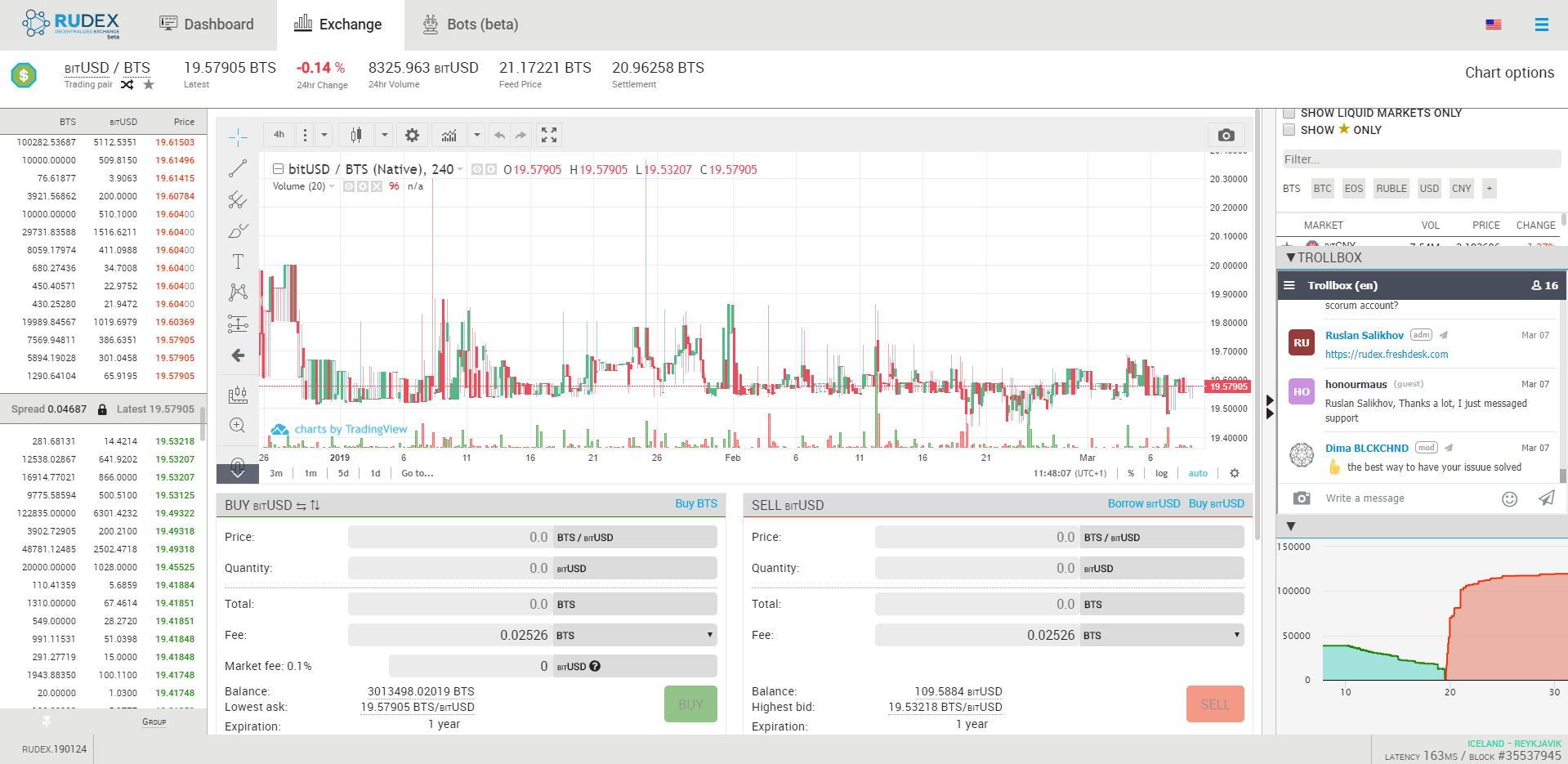This screenshot has width=1568, height=764.
Task: Select the brush drawing tool
Action: click(238, 230)
